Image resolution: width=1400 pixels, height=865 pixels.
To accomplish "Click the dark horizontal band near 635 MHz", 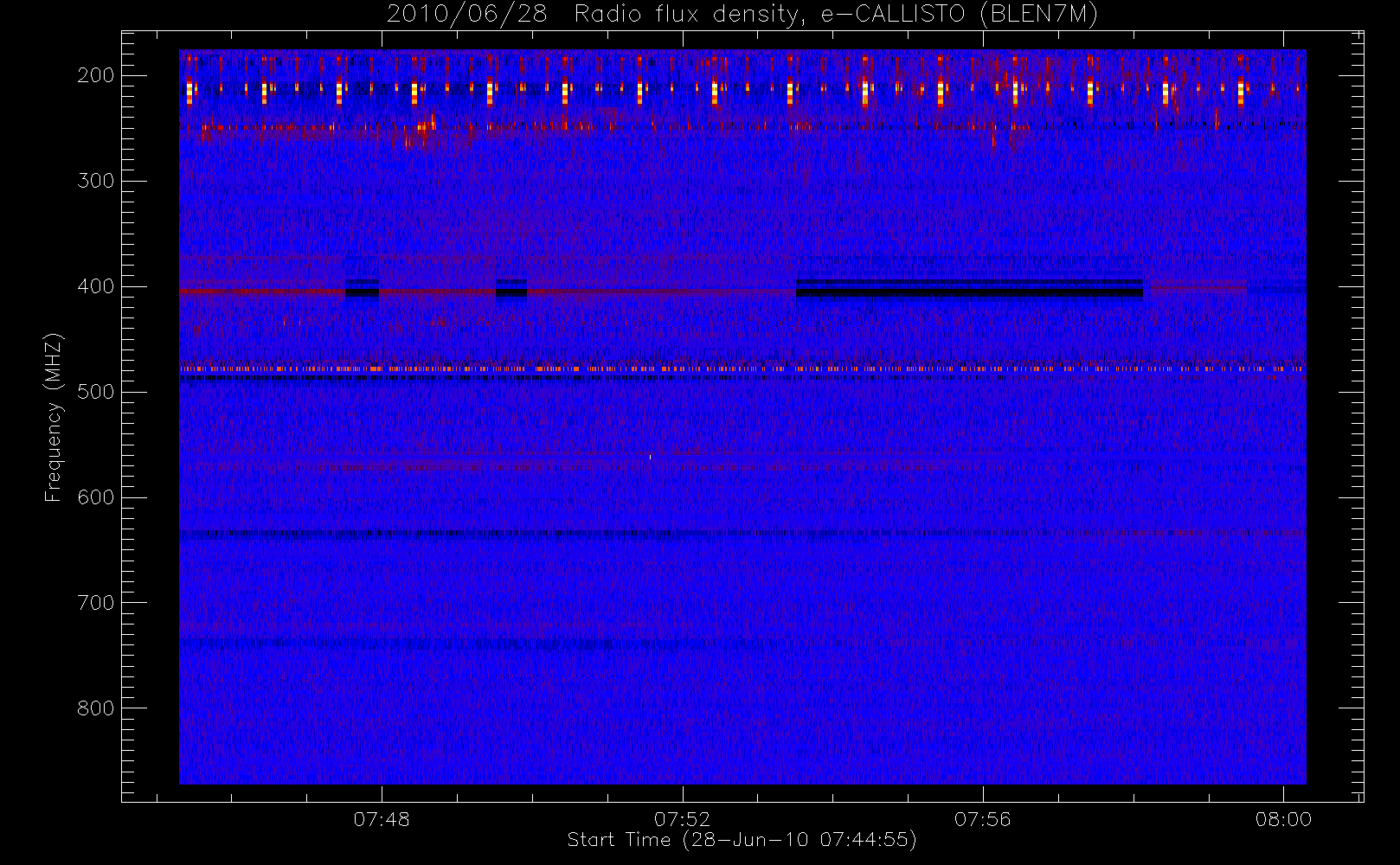I will (x=742, y=534).
